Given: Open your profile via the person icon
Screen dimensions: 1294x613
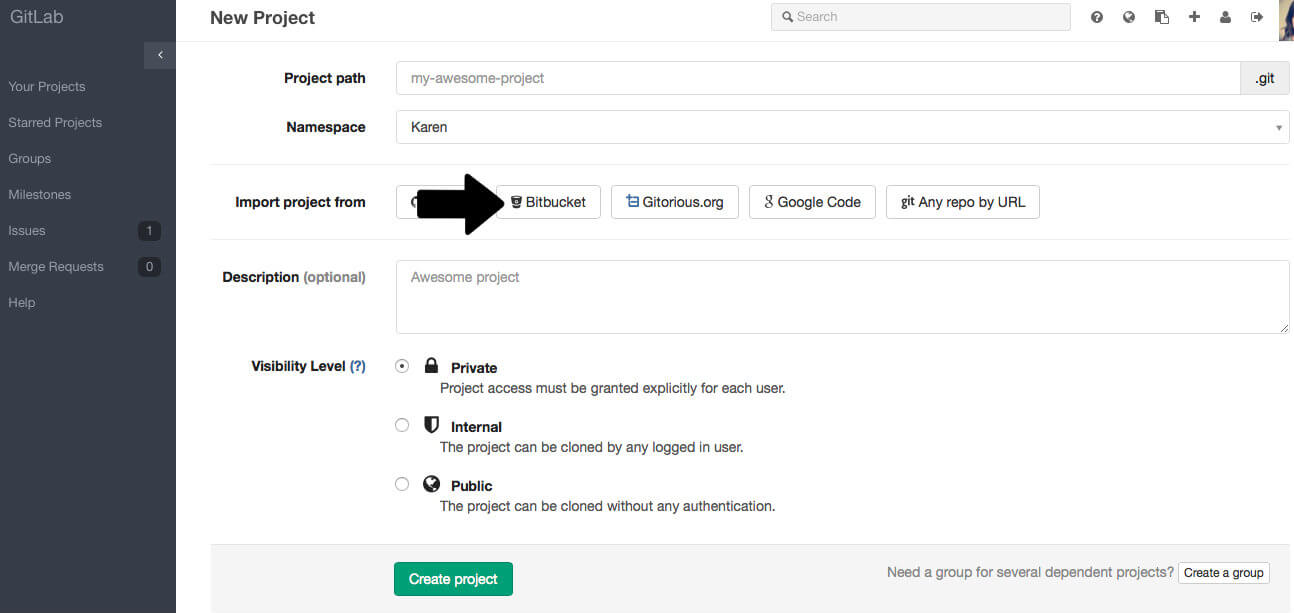Looking at the screenshot, I should 1225,17.
